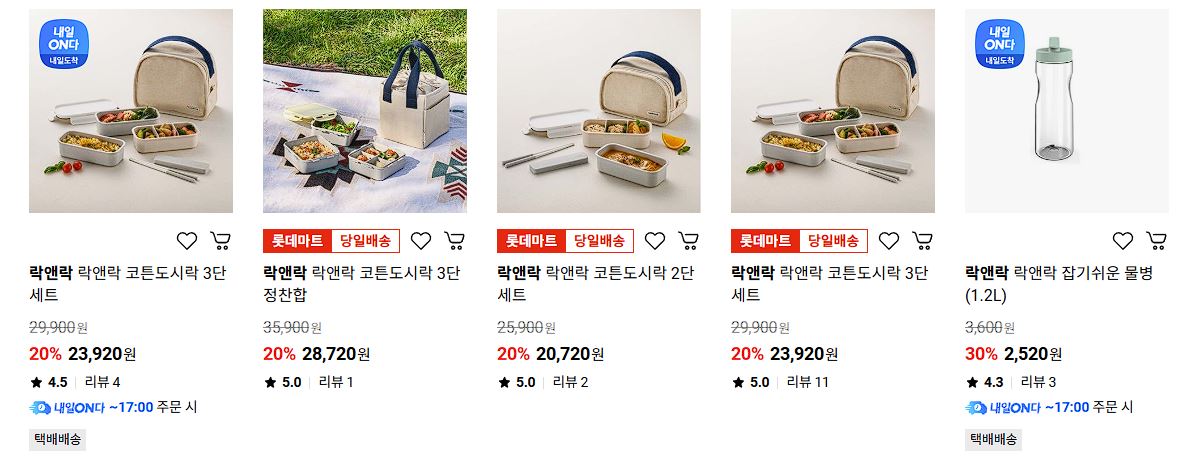Wishlist the 3,600원 water bottle with heart icon

click(1123, 241)
